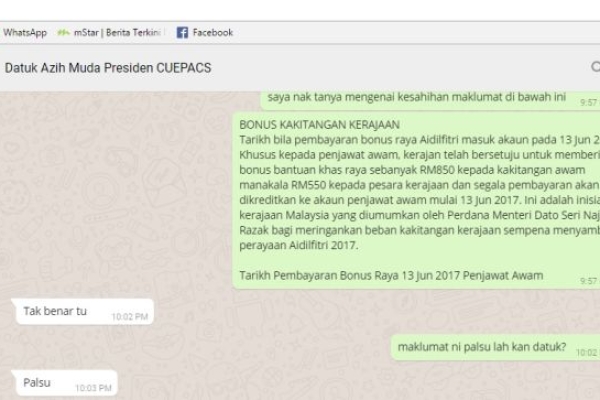Open the Facebook bookmark

click(x=205, y=33)
